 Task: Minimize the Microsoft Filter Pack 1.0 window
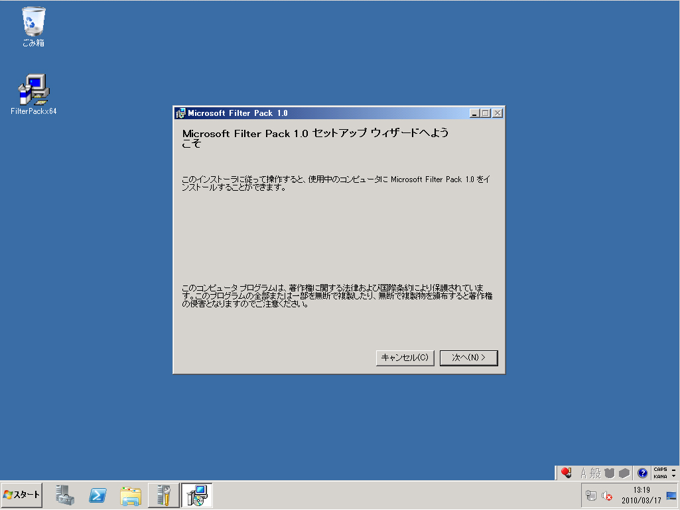tap(474, 114)
